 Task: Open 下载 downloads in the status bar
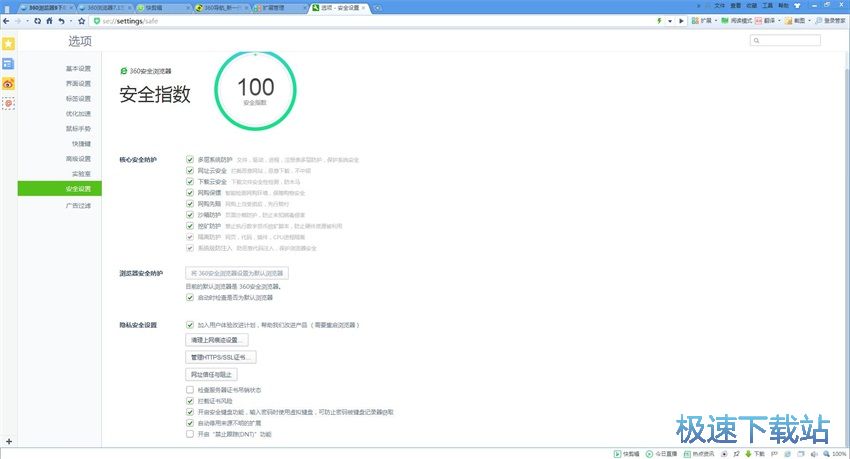755,454
